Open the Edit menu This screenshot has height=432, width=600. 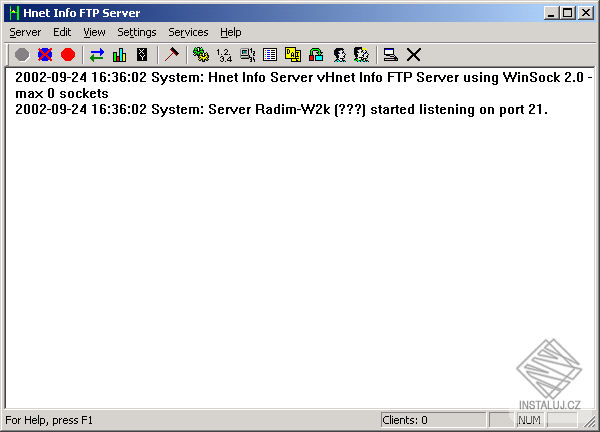tap(62, 32)
